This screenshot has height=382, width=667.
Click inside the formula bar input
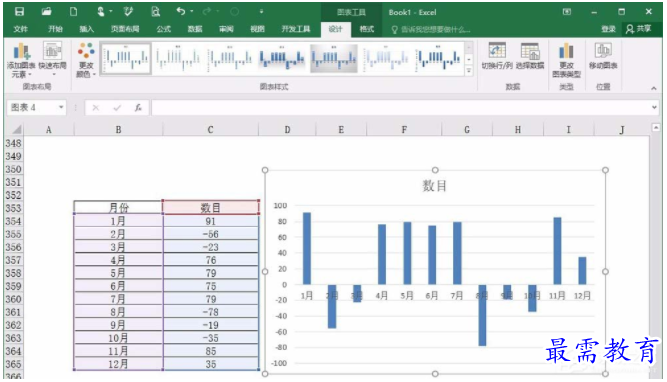coord(400,108)
